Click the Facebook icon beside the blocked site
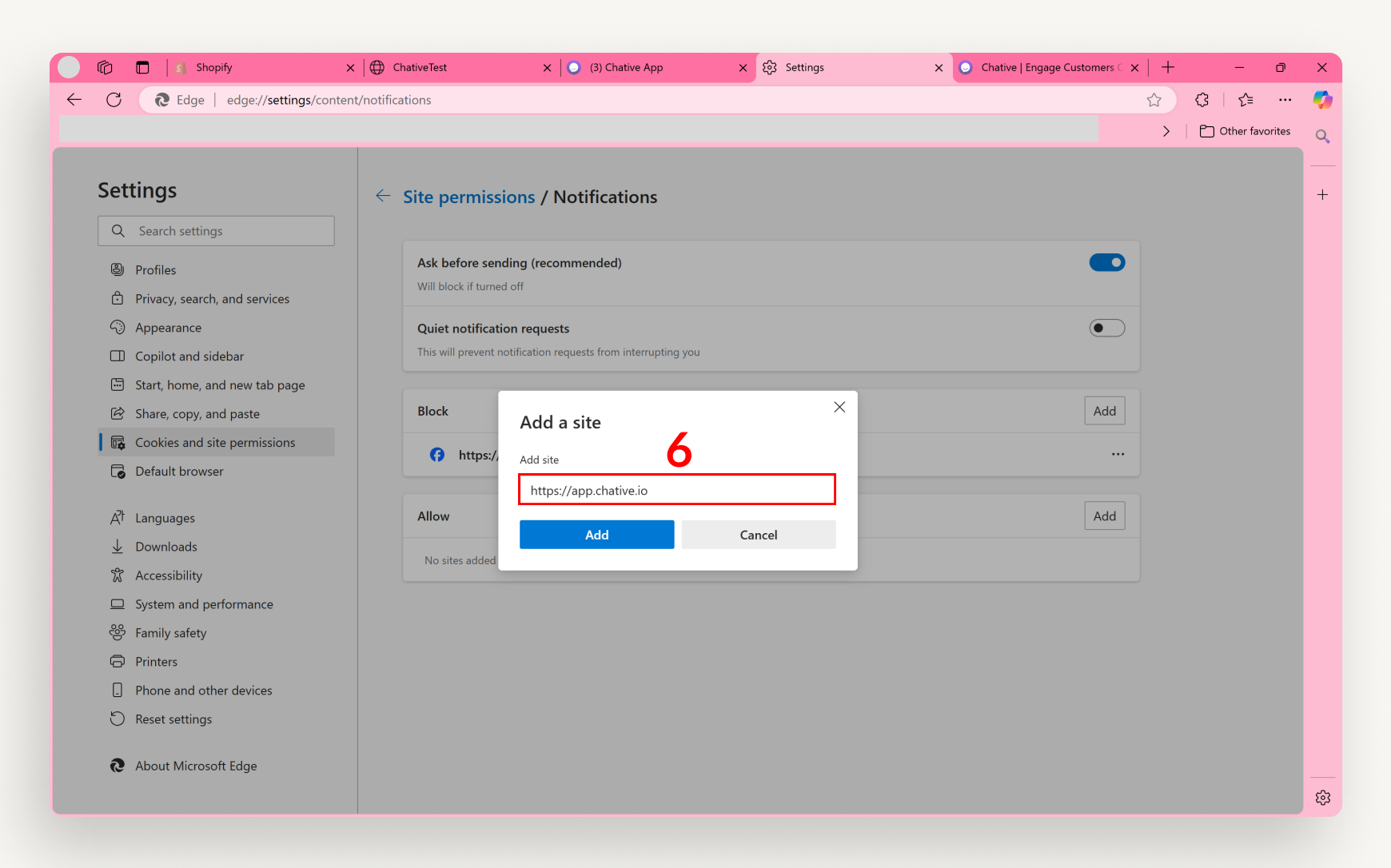This screenshot has height=868, width=1391. point(437,454)
